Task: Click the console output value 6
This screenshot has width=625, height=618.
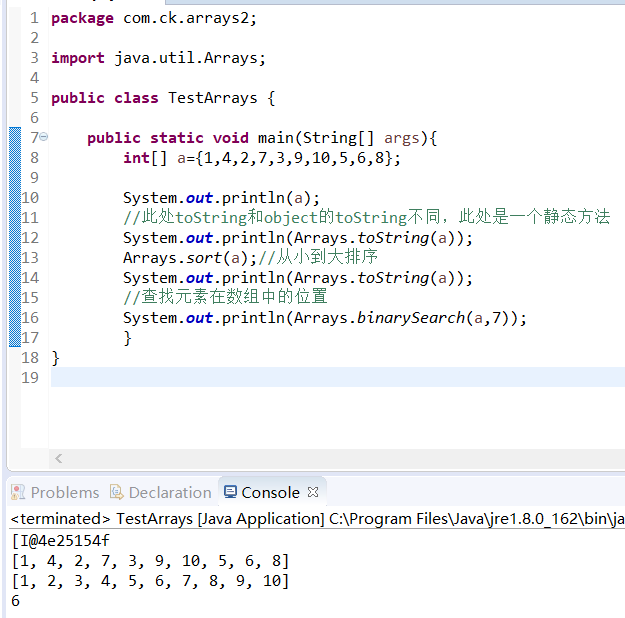Action: [x=16, y=601]
